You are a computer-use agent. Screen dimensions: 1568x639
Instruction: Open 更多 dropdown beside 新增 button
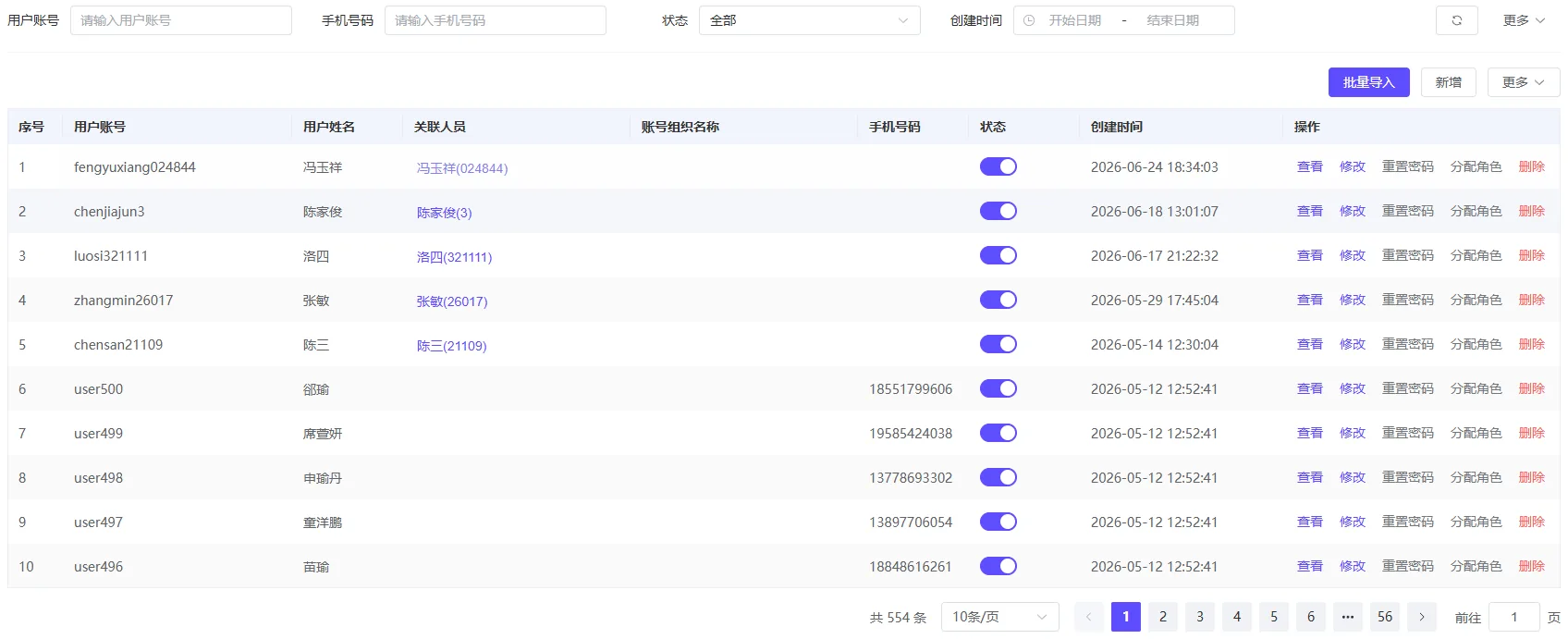pos(1524,82)
